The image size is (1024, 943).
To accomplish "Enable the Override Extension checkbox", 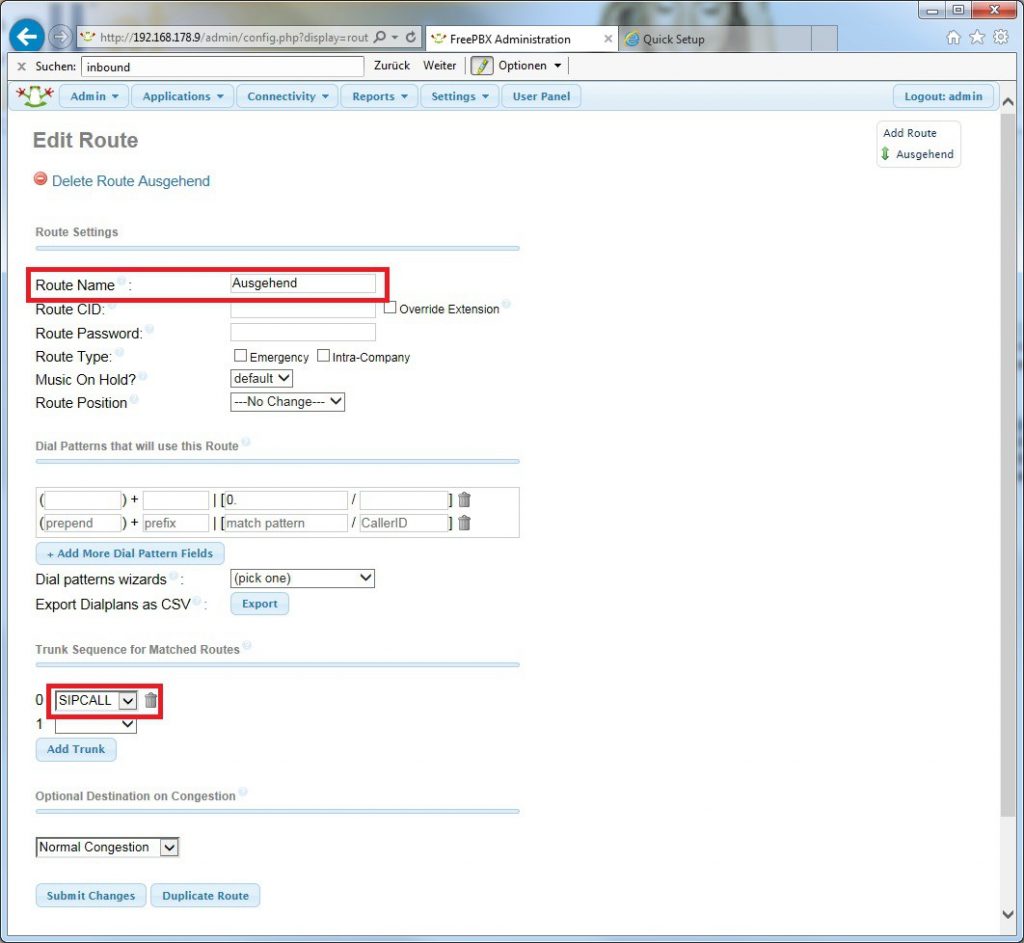I will [390, 308].
